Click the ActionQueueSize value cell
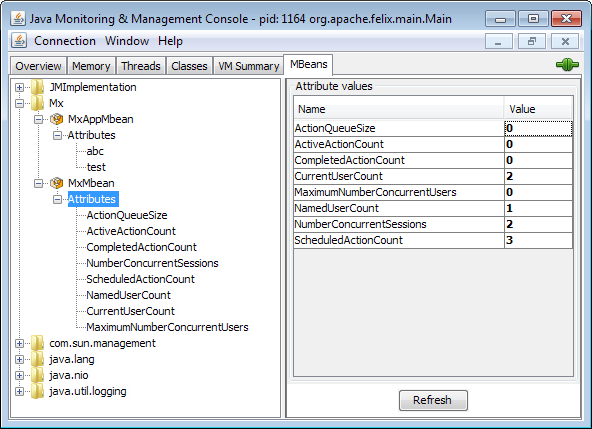The width and height of the screenshot is (592, 429). pos(538,128)
